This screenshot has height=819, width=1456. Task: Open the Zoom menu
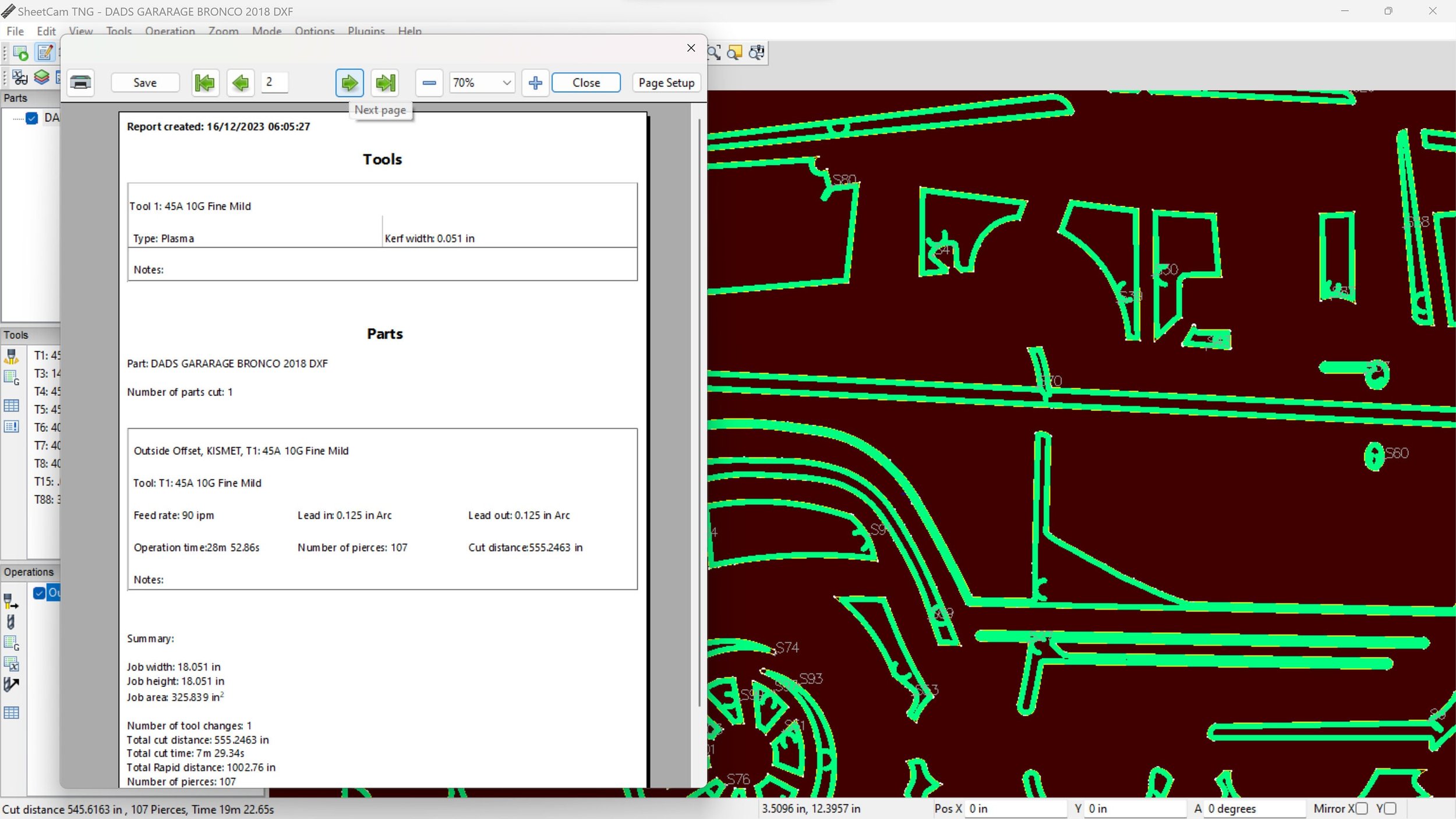pyautogui.click(x=224, y=31)
